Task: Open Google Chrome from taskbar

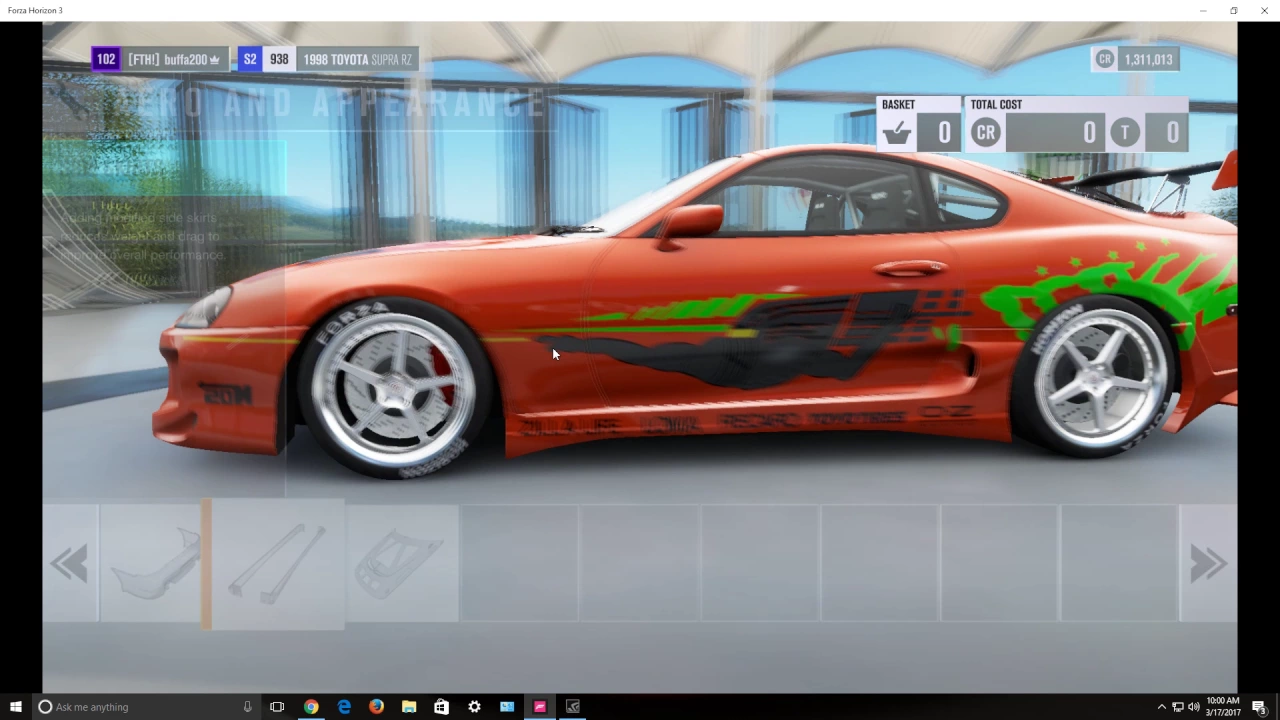Action: pos(311,707)
